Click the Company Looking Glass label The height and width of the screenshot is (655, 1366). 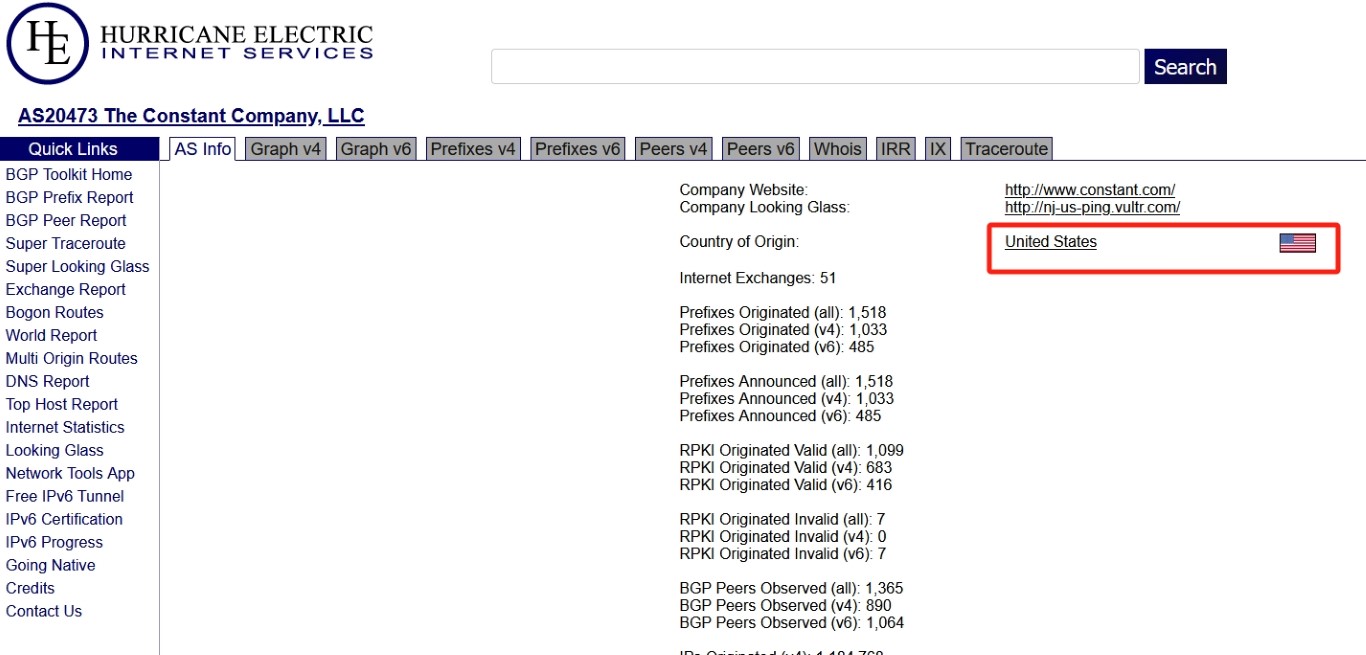tap(764, 207)
